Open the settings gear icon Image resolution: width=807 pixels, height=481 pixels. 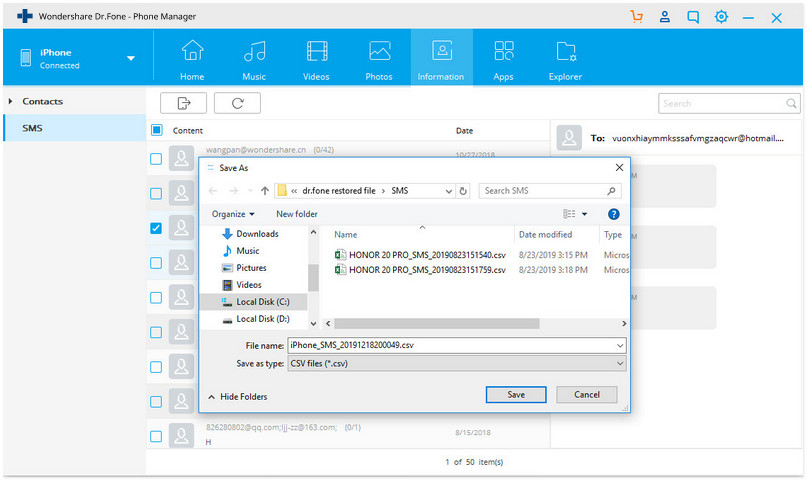[x=721, y=17]
